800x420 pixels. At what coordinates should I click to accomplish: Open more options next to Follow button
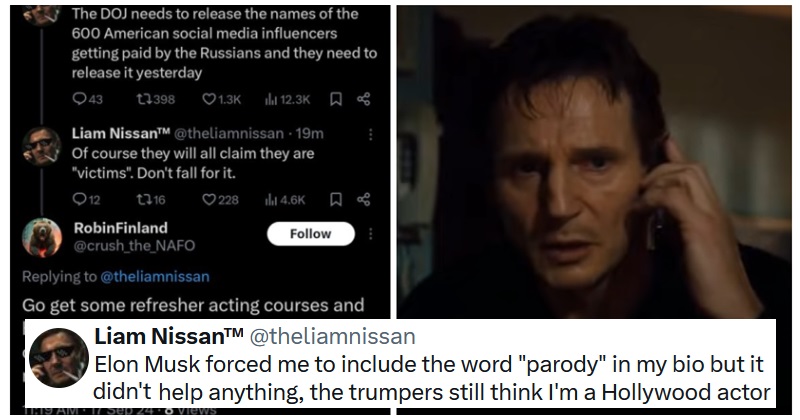click(371, 233)
